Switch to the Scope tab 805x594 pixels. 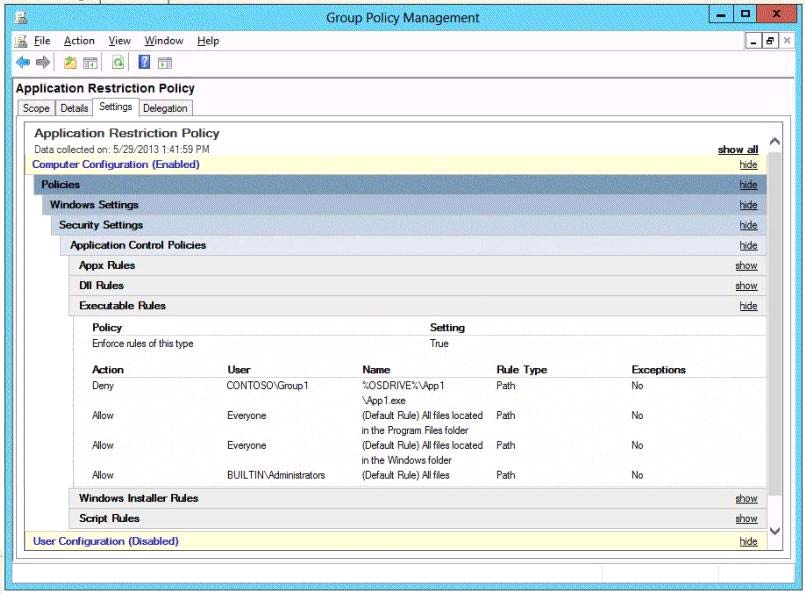pos(36,108)
